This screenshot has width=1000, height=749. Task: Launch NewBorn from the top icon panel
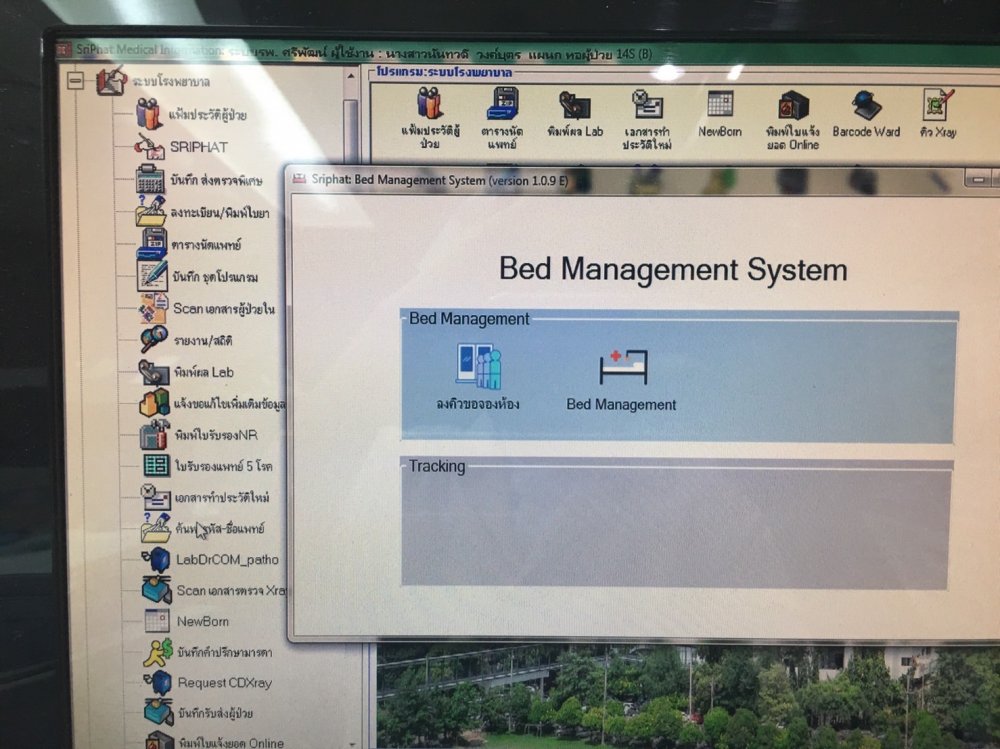pos(719,114)
